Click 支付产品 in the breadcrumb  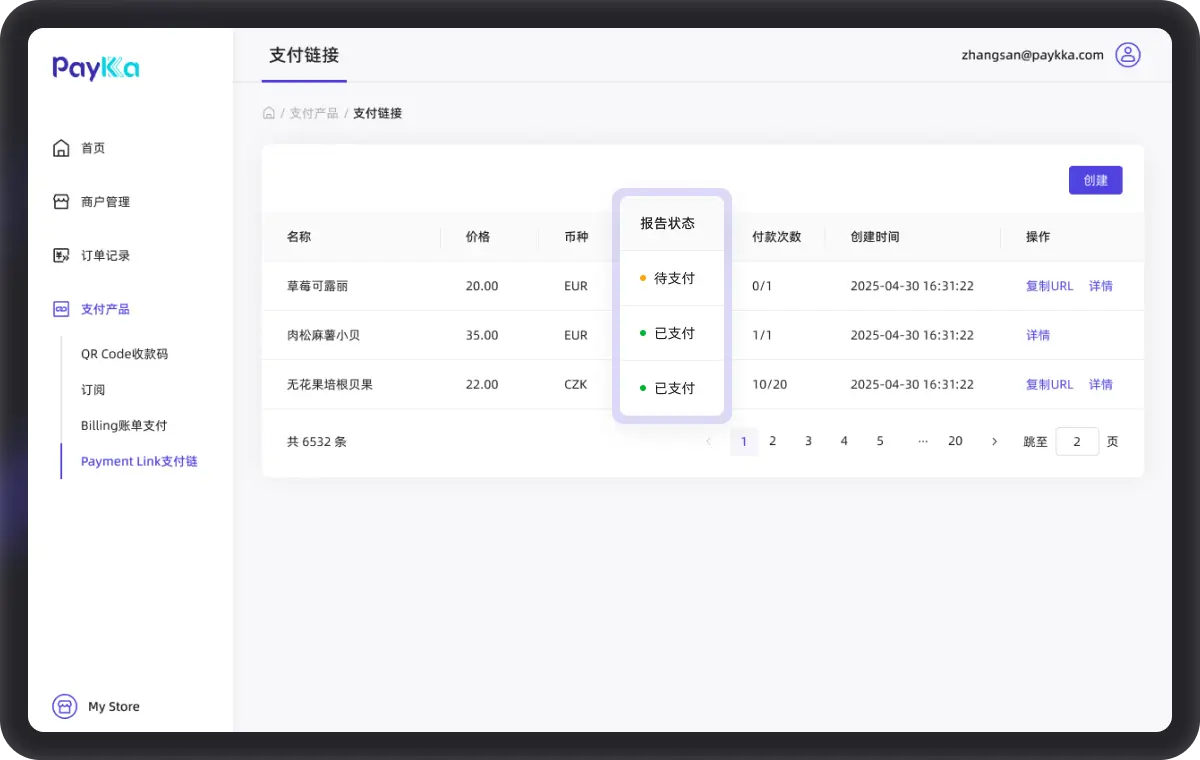coord(314,113)
